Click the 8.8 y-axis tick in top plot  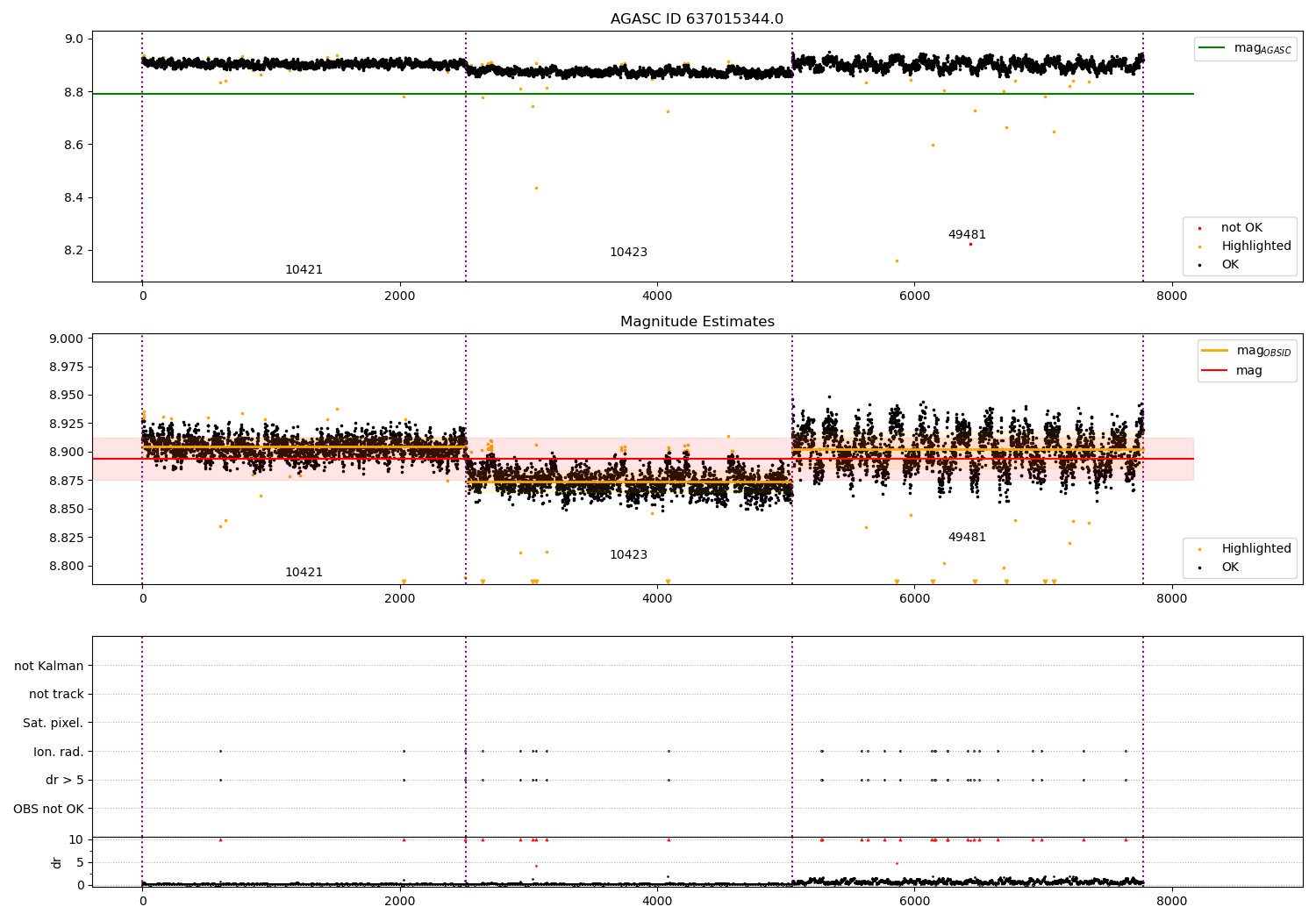pyautogui.click(x=74, y=92)
